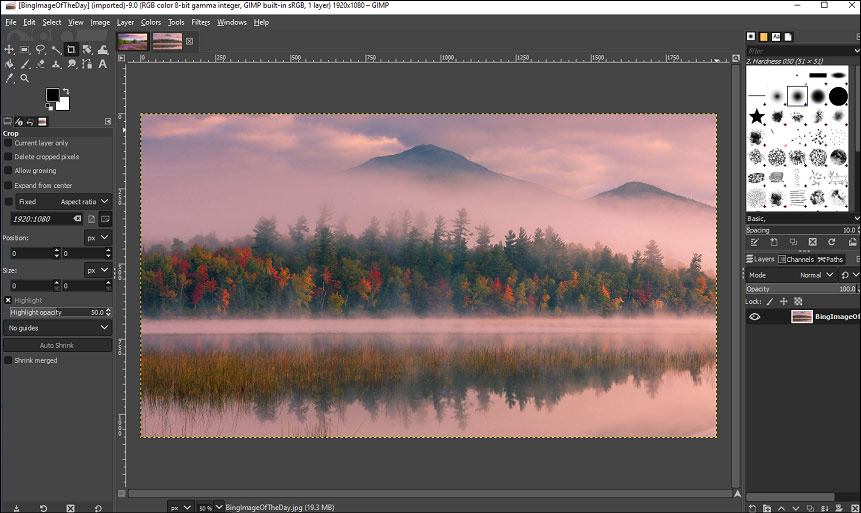Enable Current layer only checkbox
This screenshot has width=861, height=513.
(8, 143)
